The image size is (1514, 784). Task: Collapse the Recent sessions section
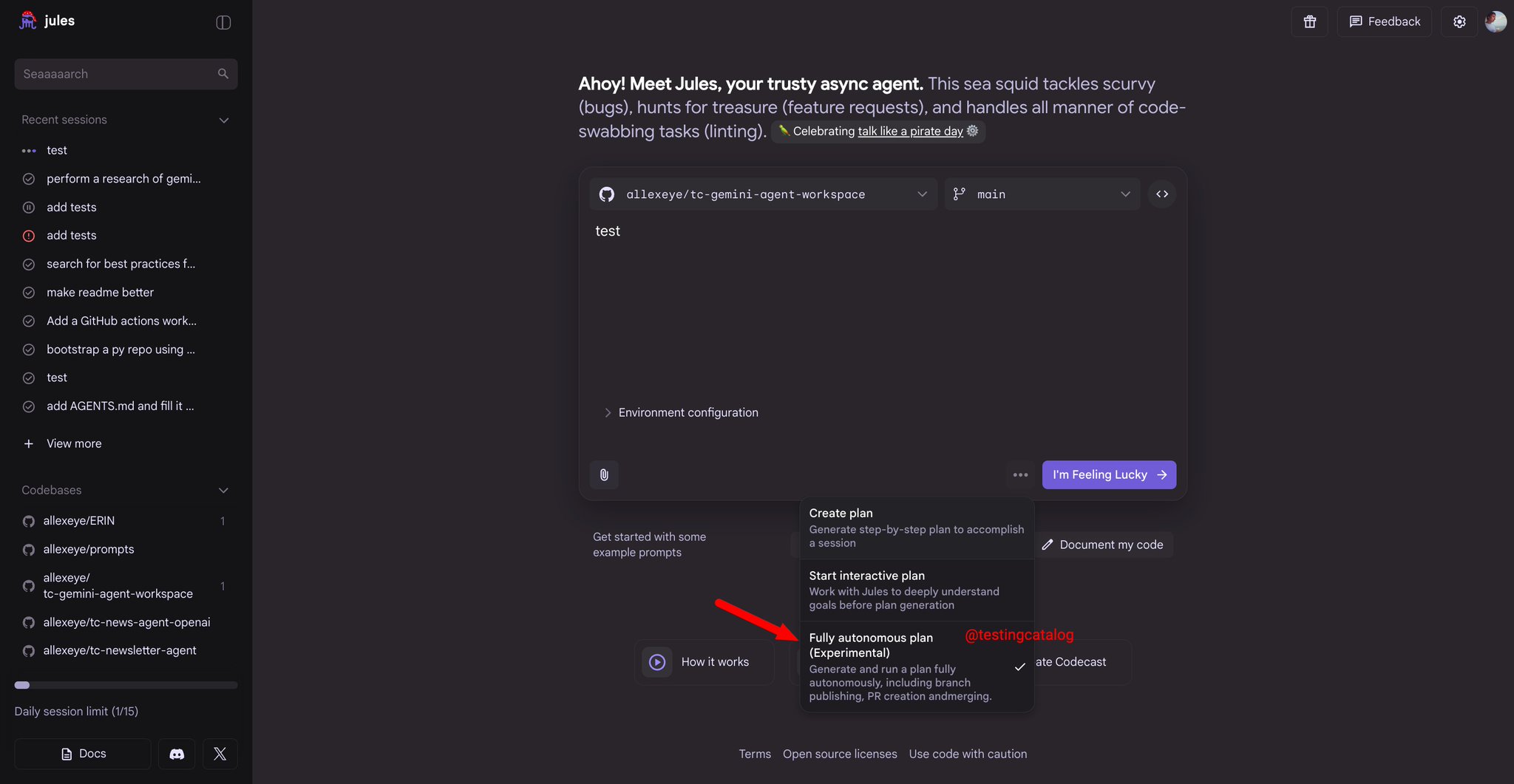pyautogui.click(x=224, y=120)
